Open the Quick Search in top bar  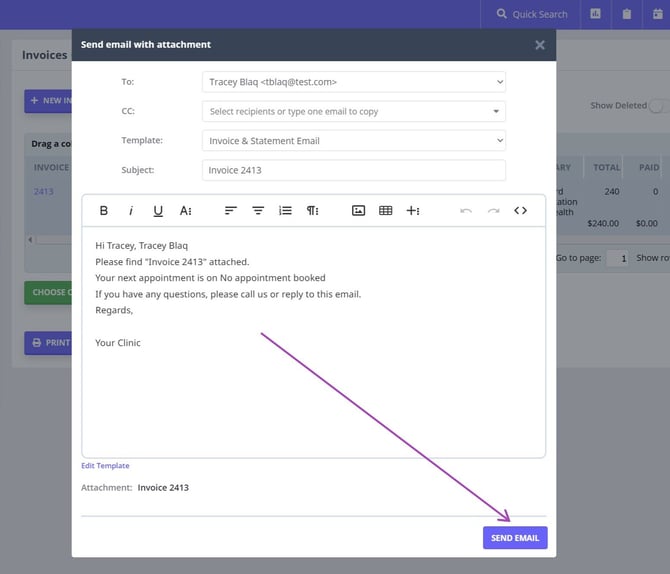click(532, 14)
